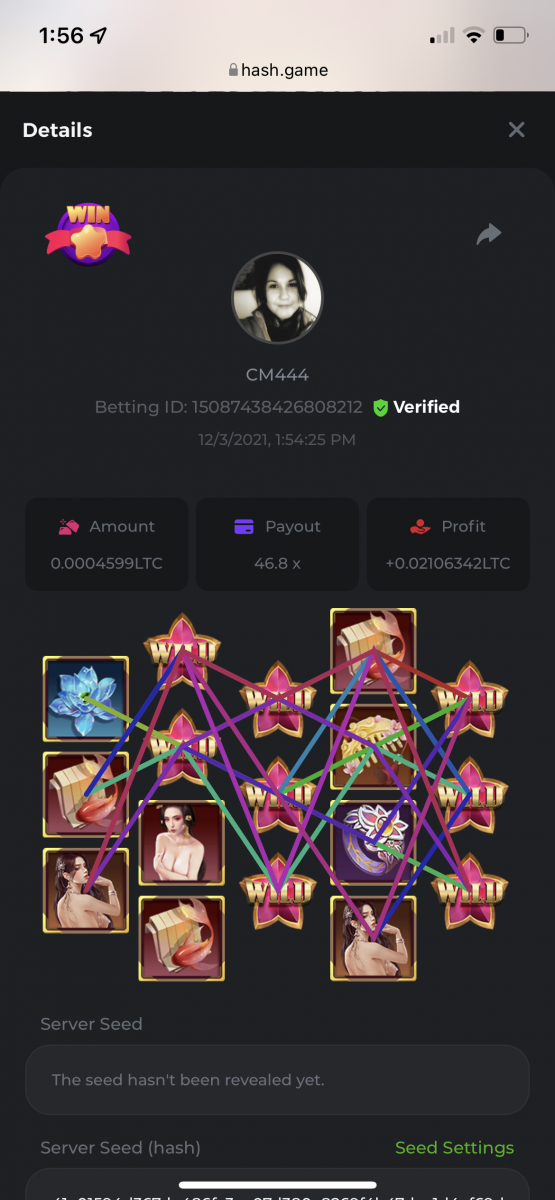Tap the Amount money icon

(69, 526)
